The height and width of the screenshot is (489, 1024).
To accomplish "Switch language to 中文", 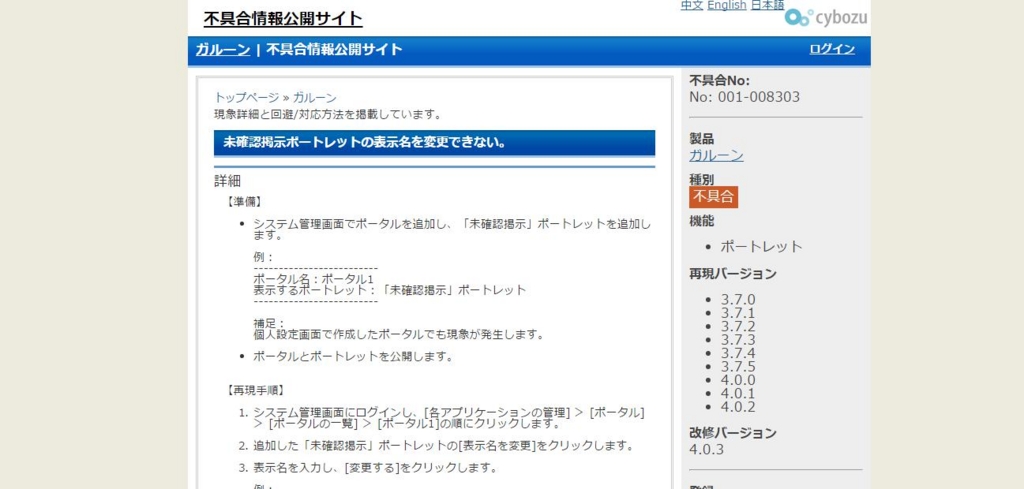I will tap(692, 5).
